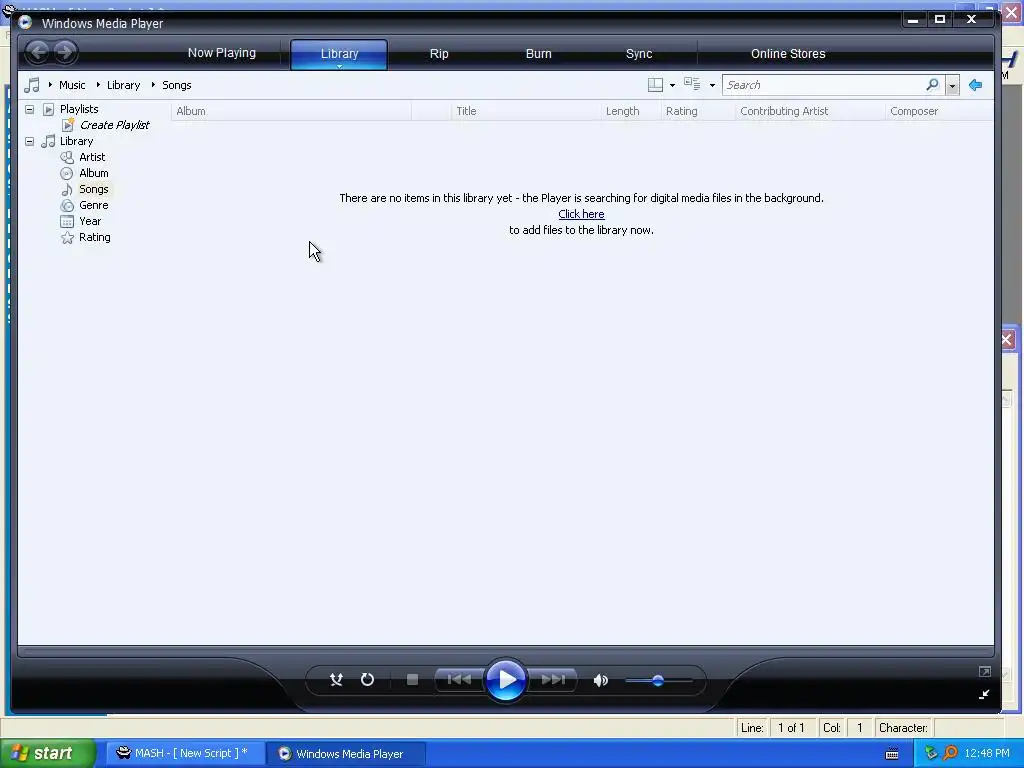
Task: Click the search magnifier icon
Action: coord(933,85)
